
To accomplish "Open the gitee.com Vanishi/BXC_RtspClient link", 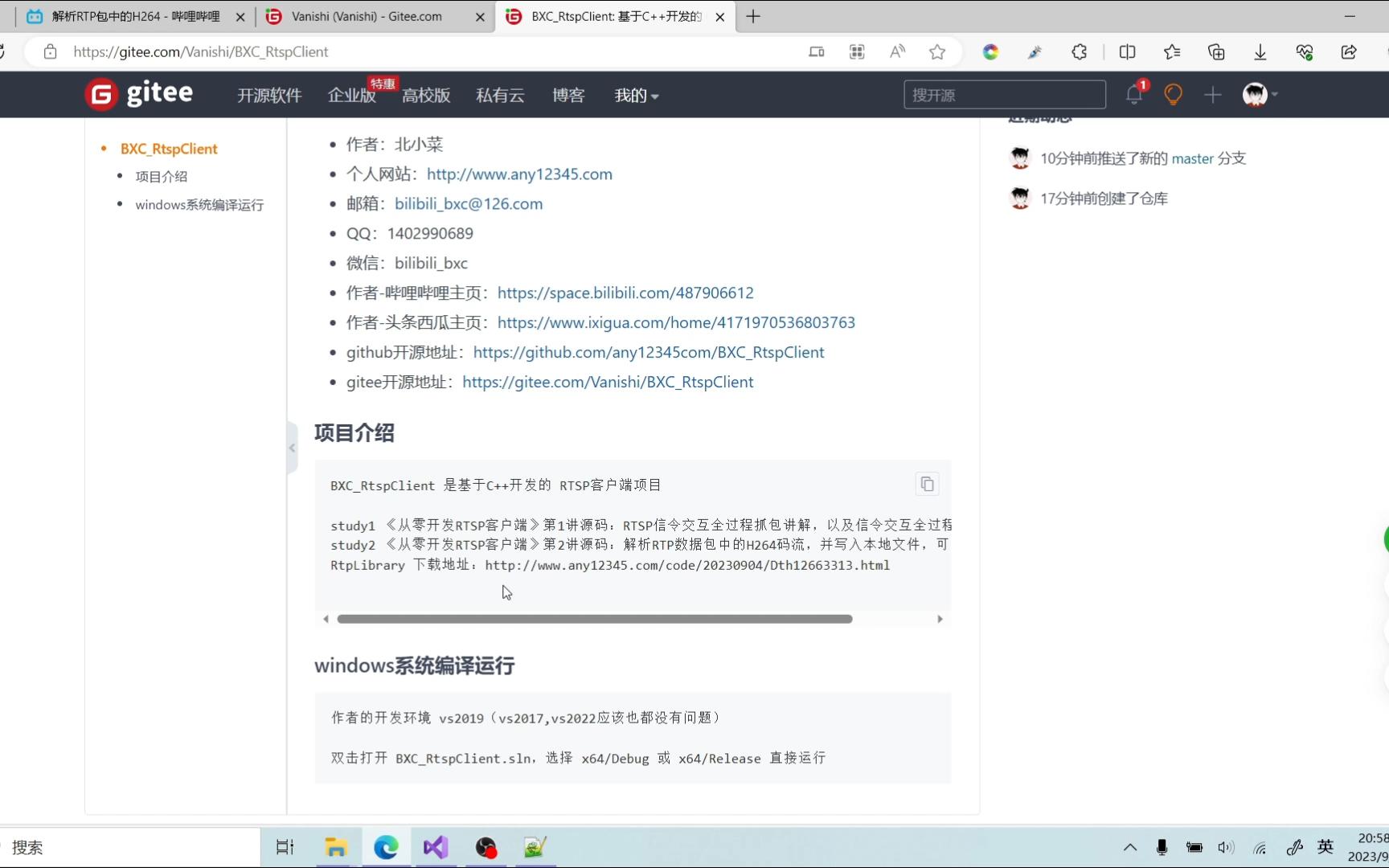I will click(x=608, y=382).
